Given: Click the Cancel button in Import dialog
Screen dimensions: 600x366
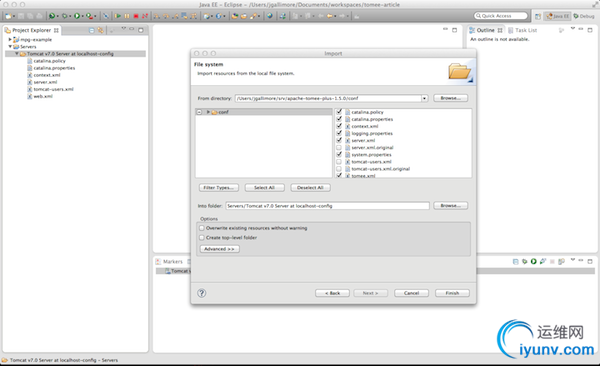Looking at the screenshot, I should click(x=411, y=293).
